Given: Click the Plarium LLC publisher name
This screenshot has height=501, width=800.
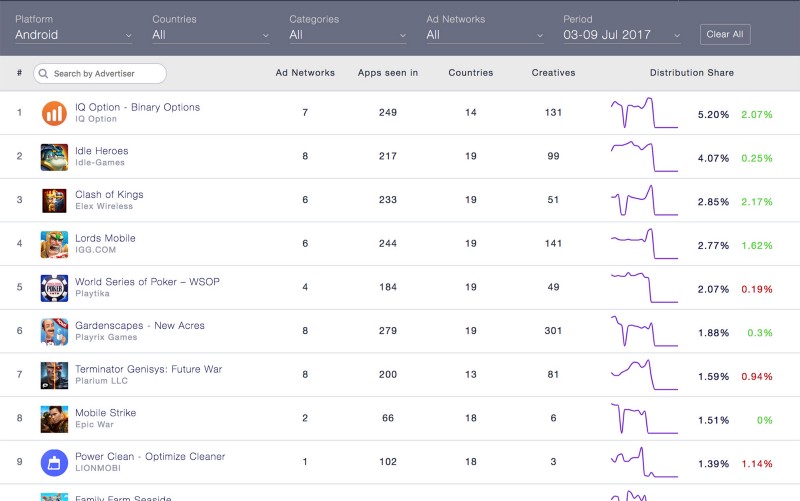Looking at the screenshot, I should pos(102,381).
